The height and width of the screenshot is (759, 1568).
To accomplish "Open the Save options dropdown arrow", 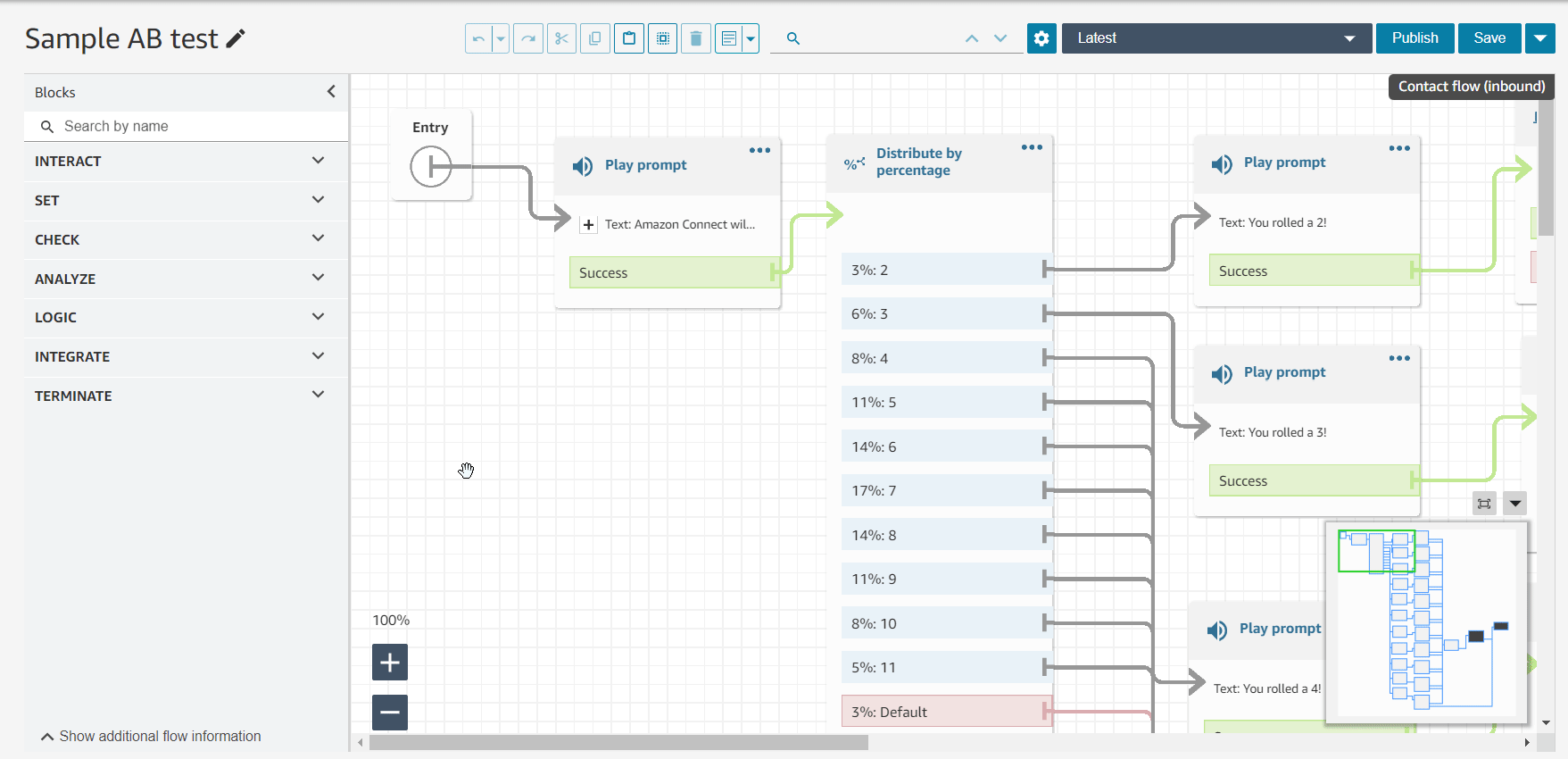I will pyautogui.click(x=1540, y=38).
